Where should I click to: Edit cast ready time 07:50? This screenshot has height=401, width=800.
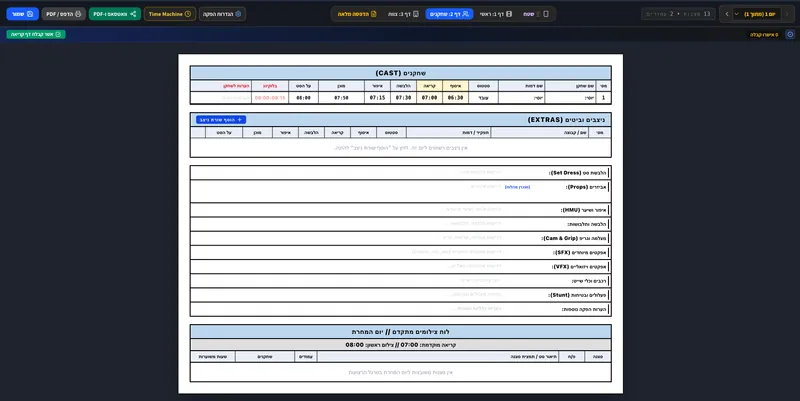(x=341, y=97)
